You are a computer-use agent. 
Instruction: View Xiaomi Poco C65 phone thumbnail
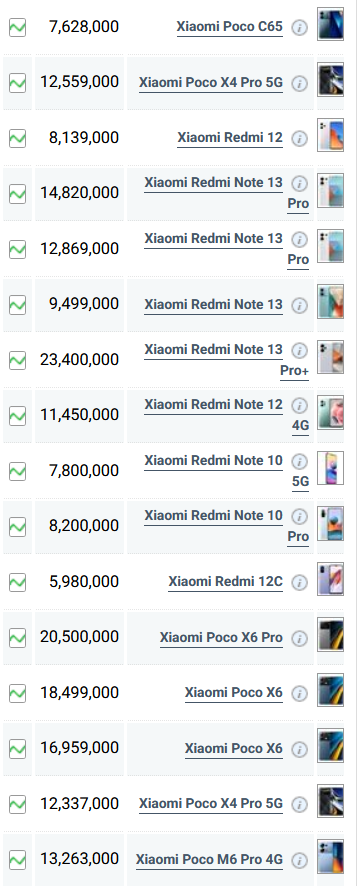pos(330,24)
